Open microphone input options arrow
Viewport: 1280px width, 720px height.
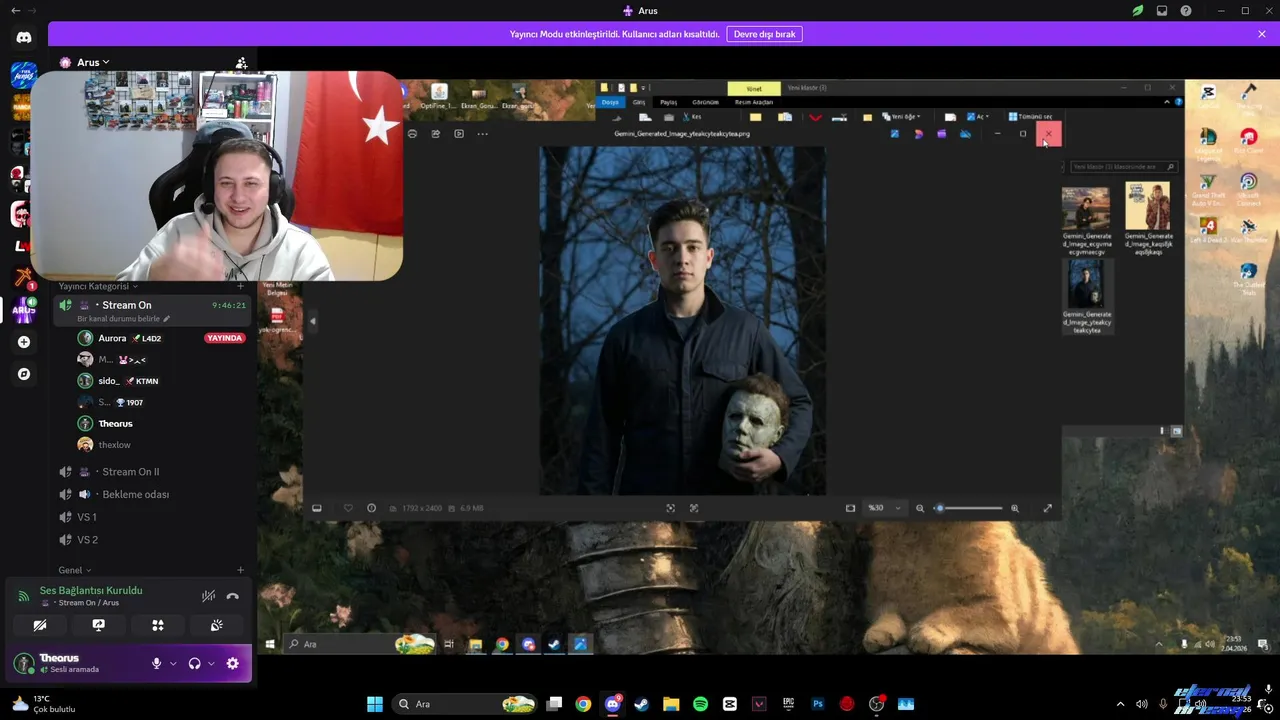pyautogui.click(x=173, y=663)
